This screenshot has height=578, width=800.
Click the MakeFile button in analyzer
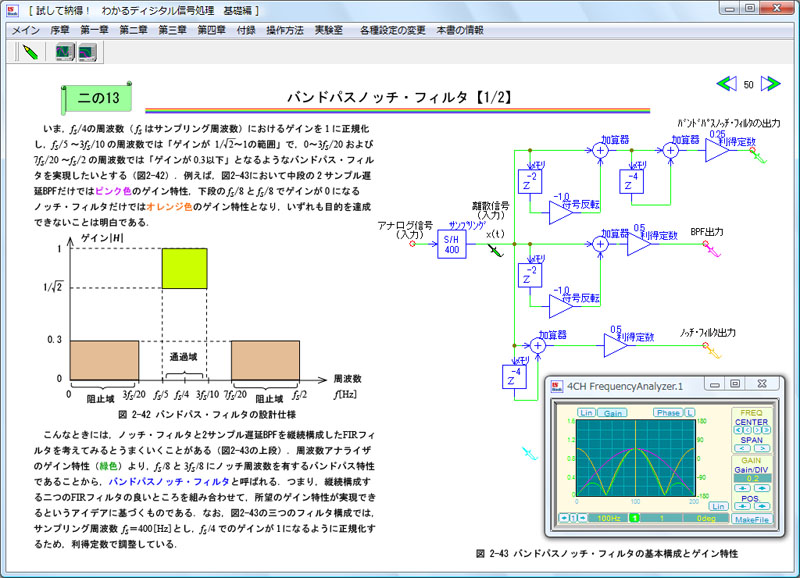[750, 520]
